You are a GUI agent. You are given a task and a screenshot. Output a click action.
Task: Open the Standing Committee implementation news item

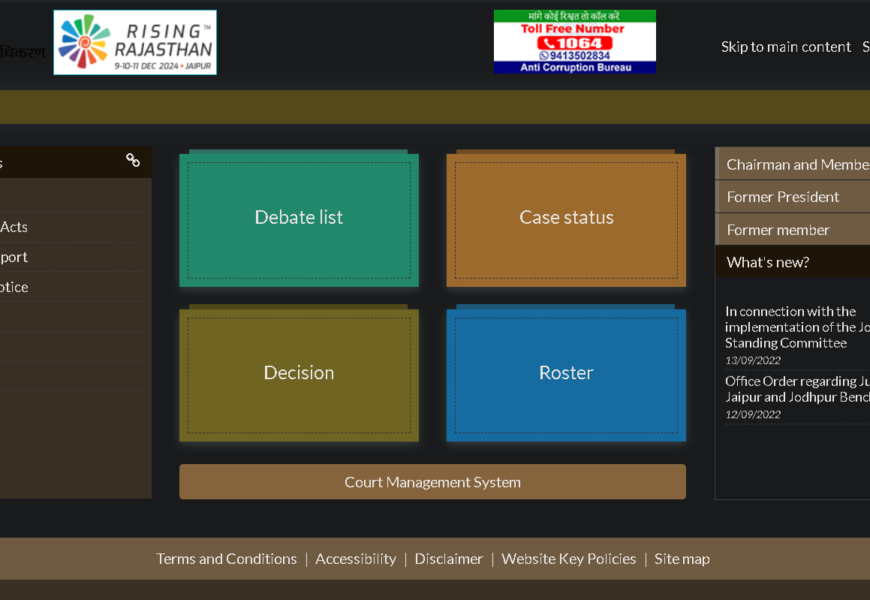(x=796, y=327)
